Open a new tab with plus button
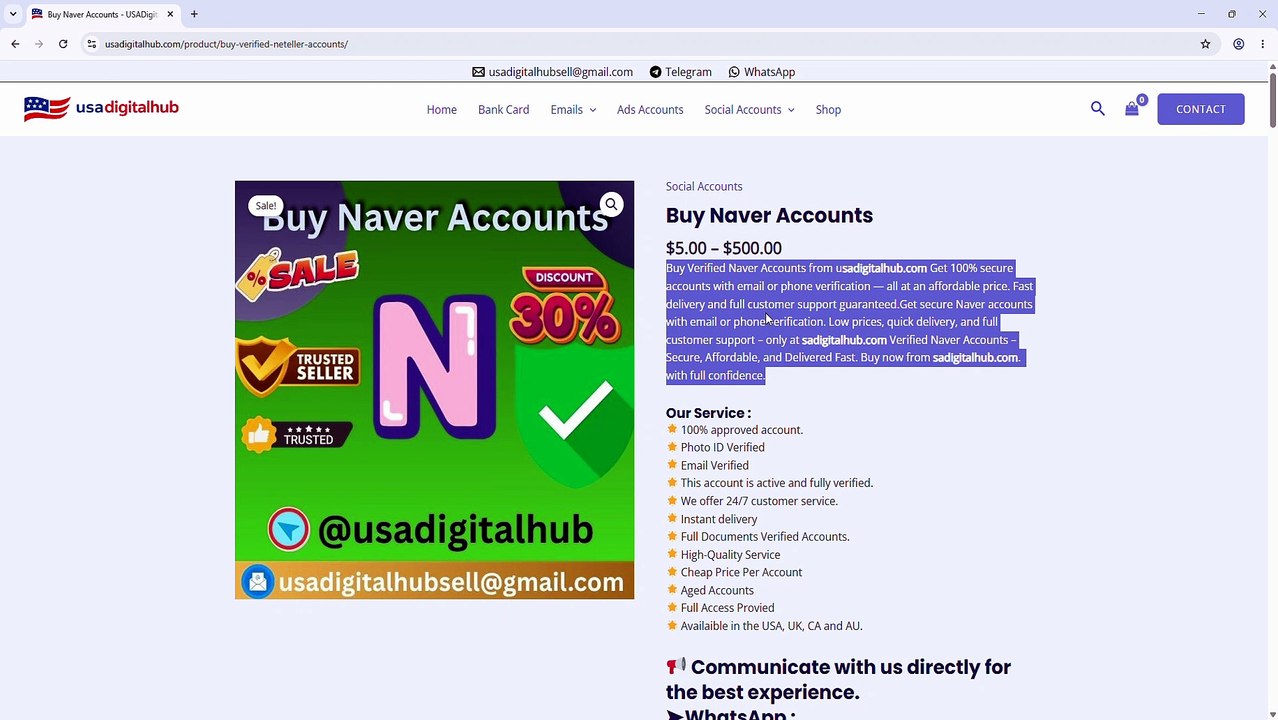Viewport: 1278px width, 720px height. 194,14
